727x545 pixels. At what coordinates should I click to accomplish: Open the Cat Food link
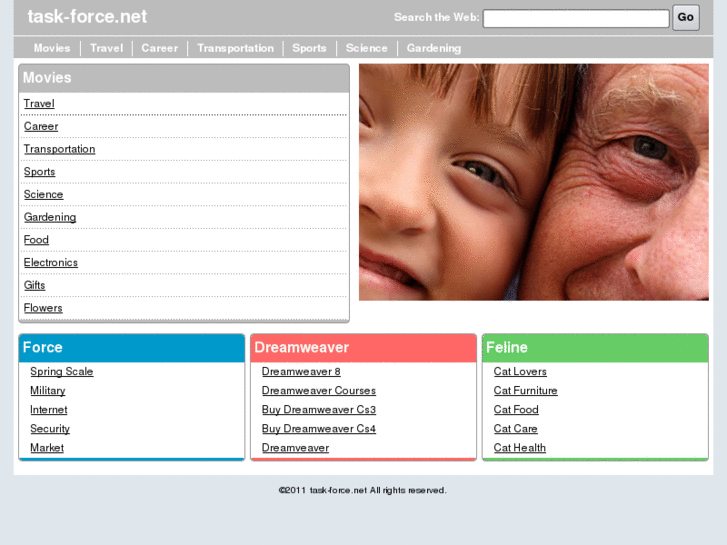click(x=516, y=410)
